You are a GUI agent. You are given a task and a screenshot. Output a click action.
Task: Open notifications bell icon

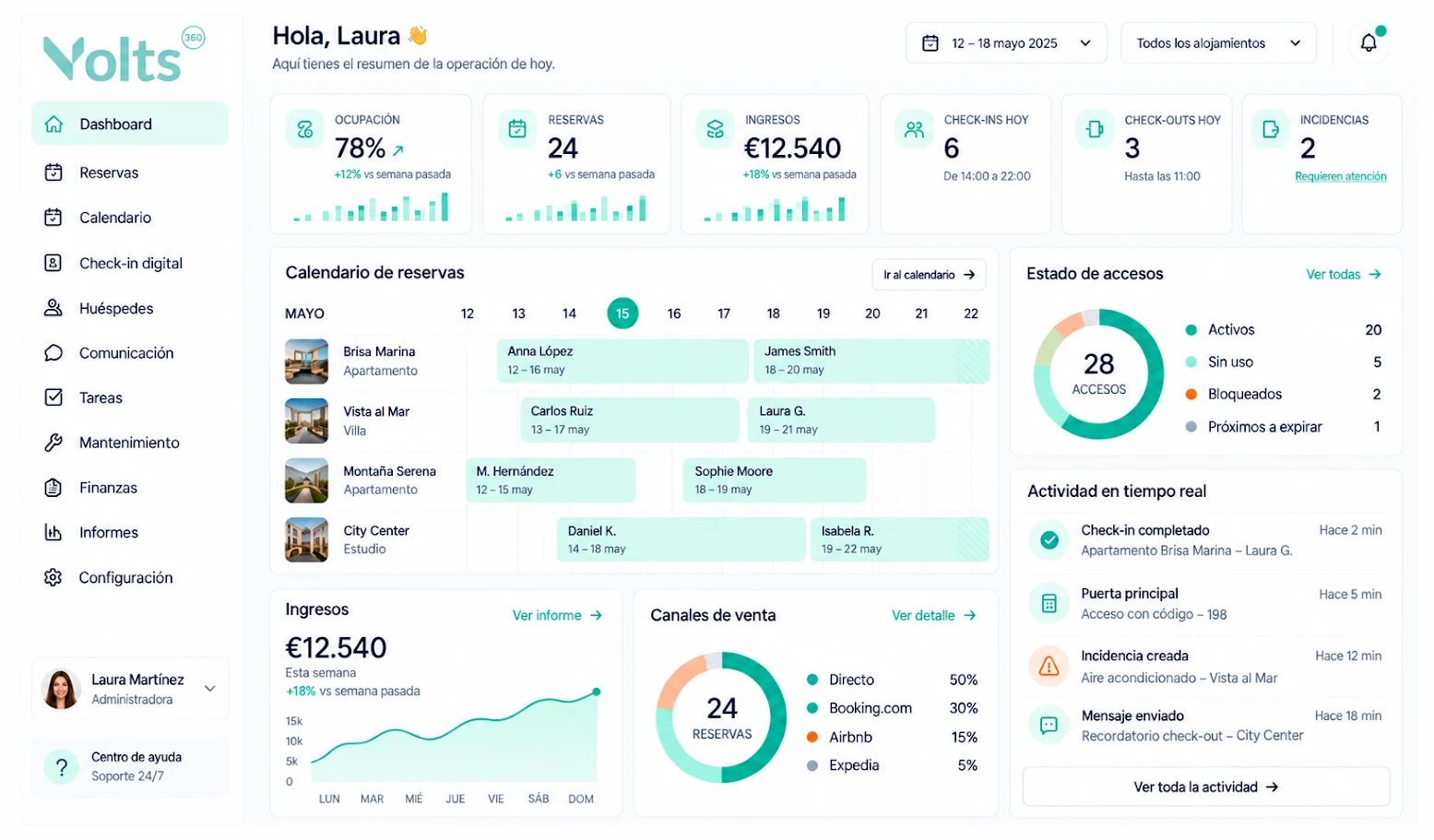point(1369,42)
